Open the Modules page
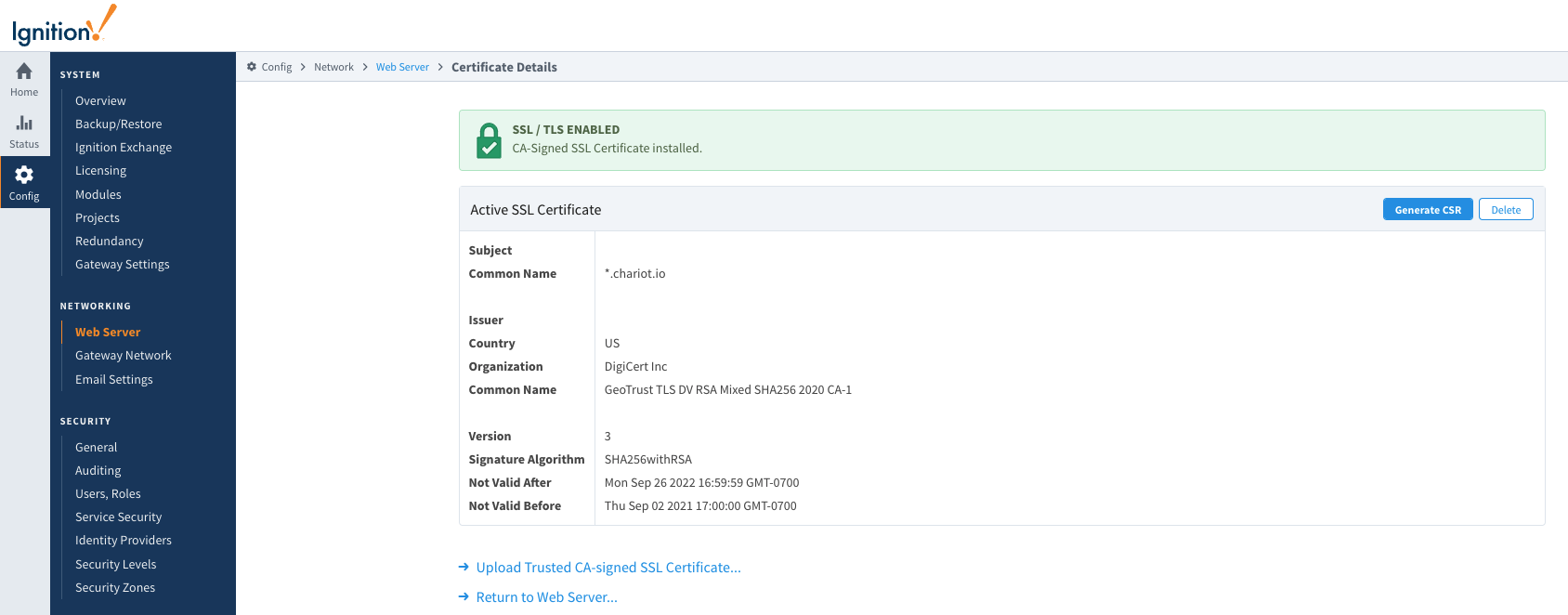1568x615 pixels. tap(98, 194)
